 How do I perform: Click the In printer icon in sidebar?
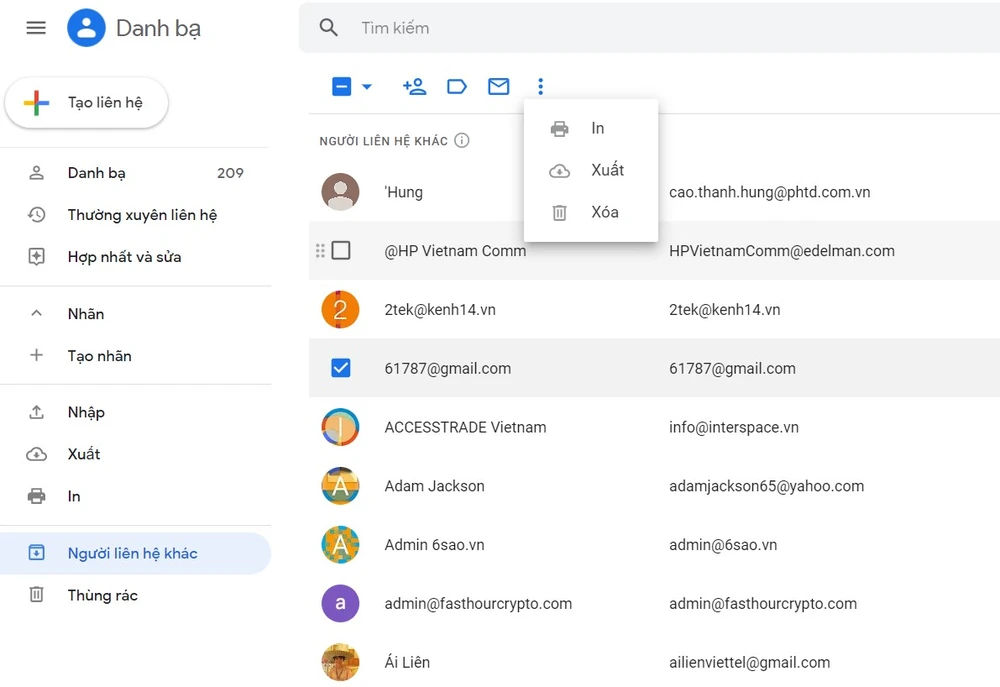pos(37,495)
